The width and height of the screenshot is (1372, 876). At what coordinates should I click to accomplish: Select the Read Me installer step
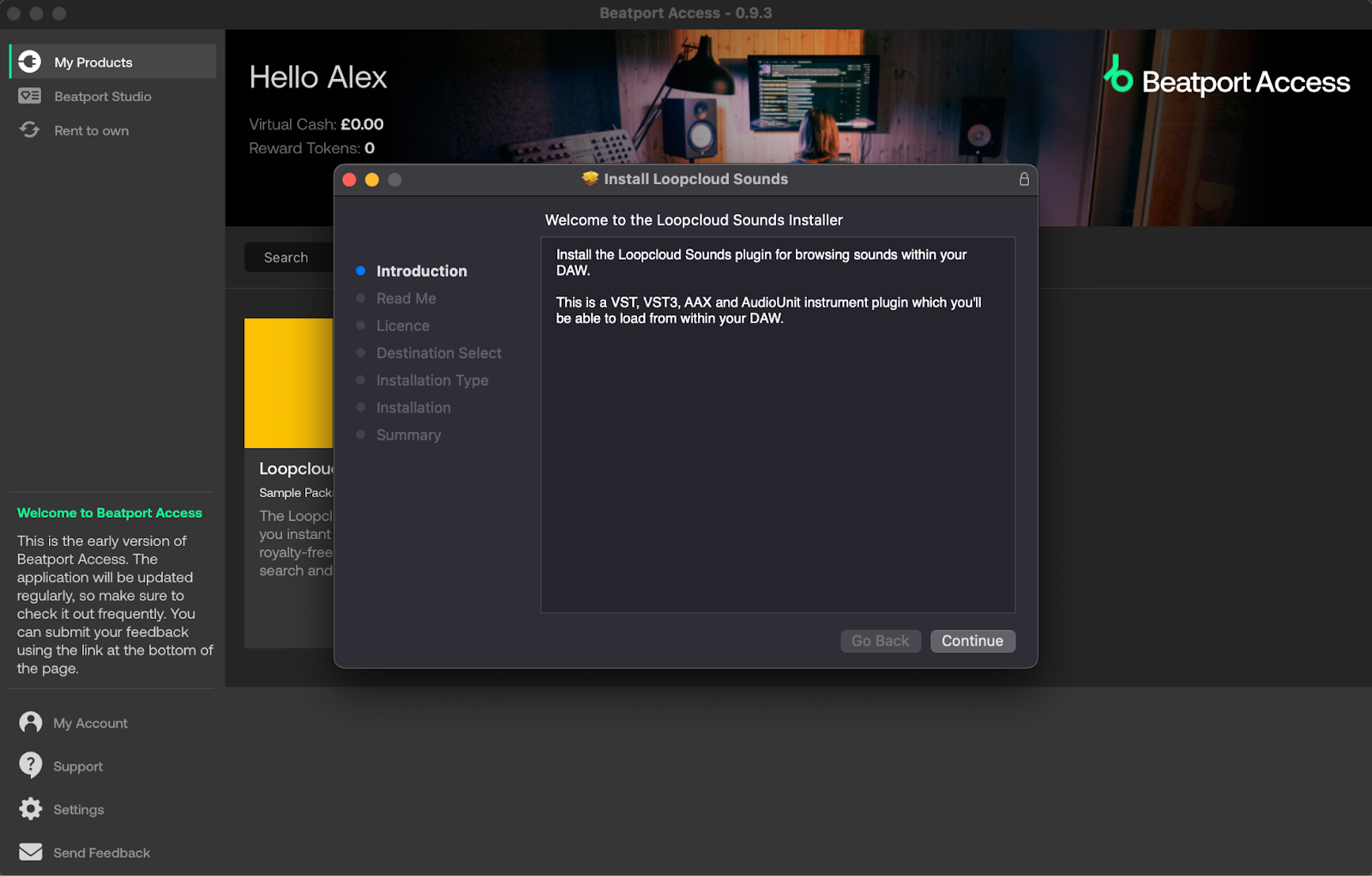tap(406, 298)
